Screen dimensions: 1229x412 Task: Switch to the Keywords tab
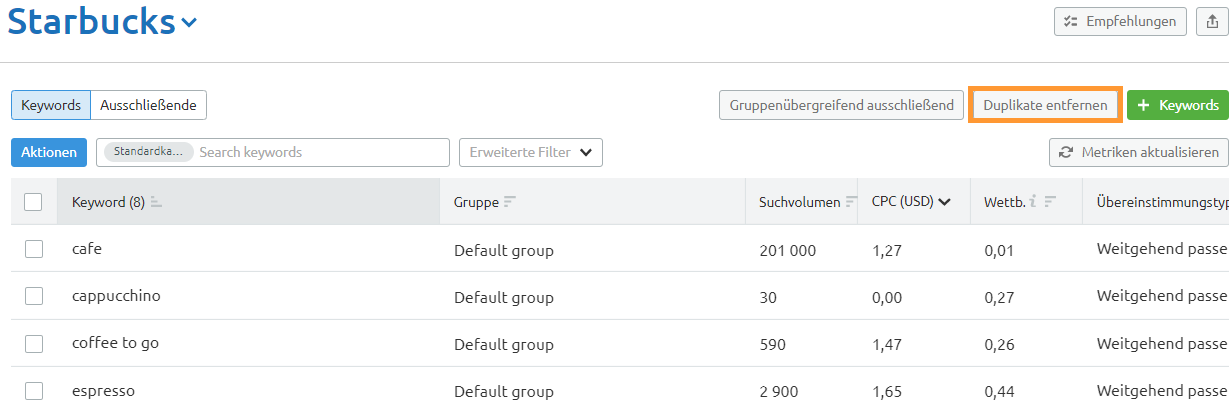[51, 105]
